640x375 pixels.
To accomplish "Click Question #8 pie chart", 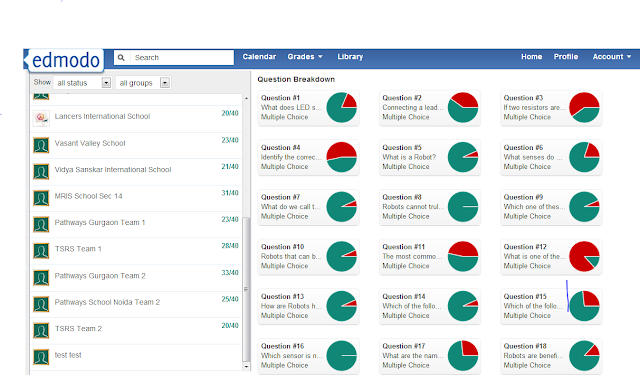I will point(463,207).
